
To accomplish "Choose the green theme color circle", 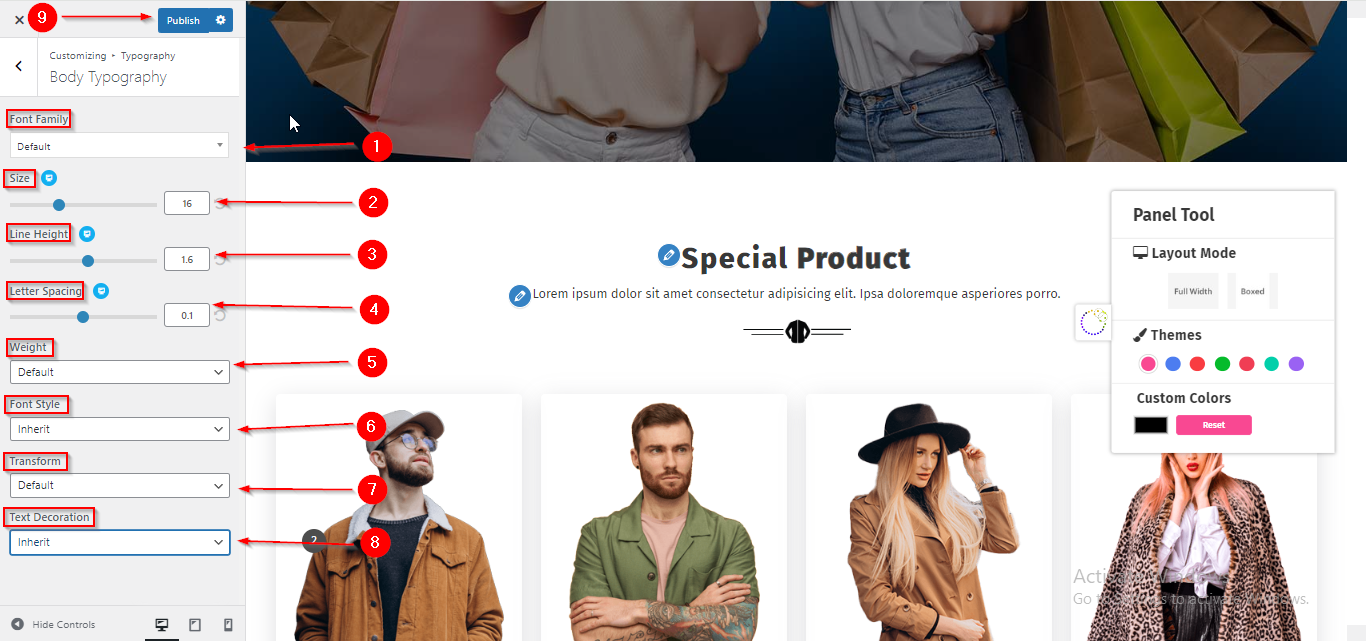I will (1222, 364).
